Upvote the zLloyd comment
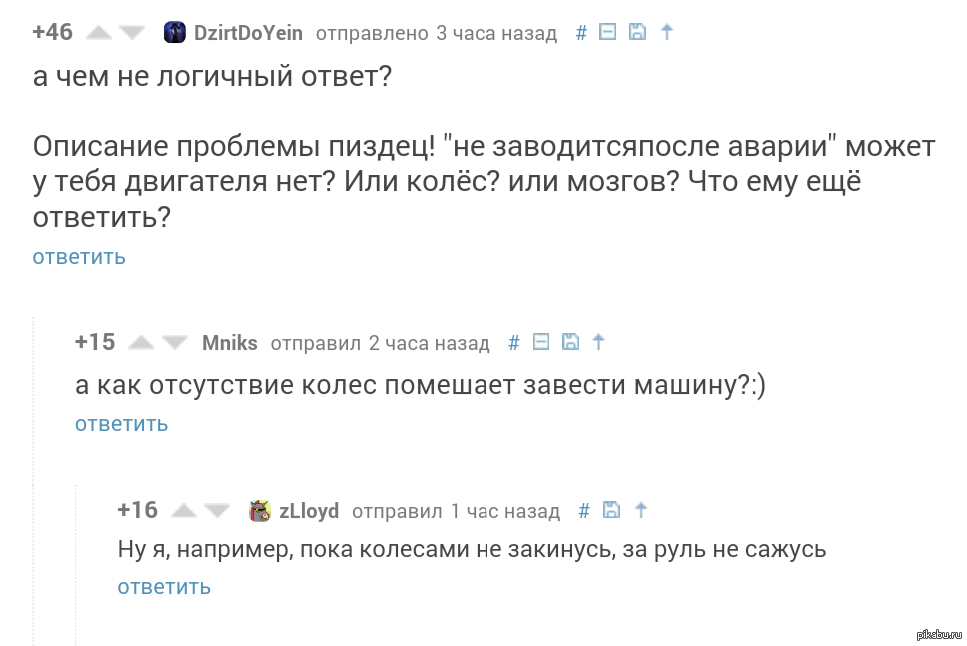The width and height of the screenshot is (967, 646). coord(184,510)
